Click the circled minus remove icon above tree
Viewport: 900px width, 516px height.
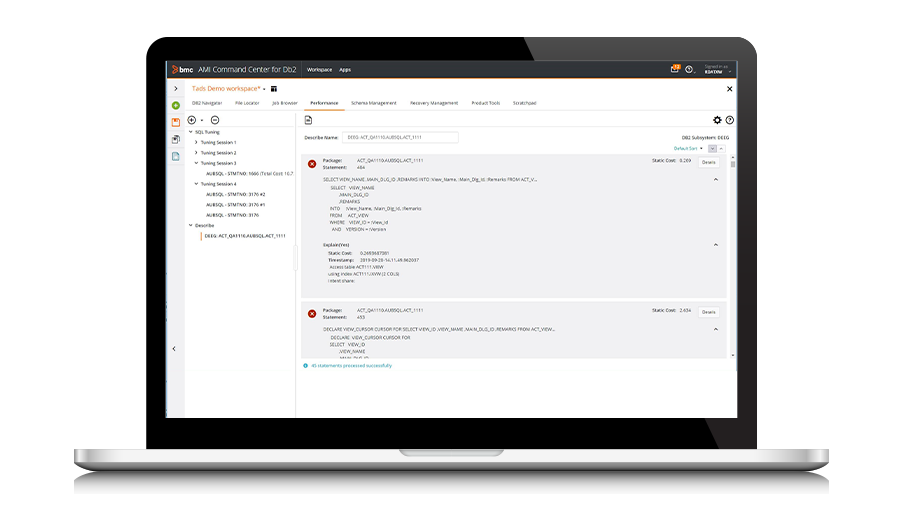pos(215,120)
